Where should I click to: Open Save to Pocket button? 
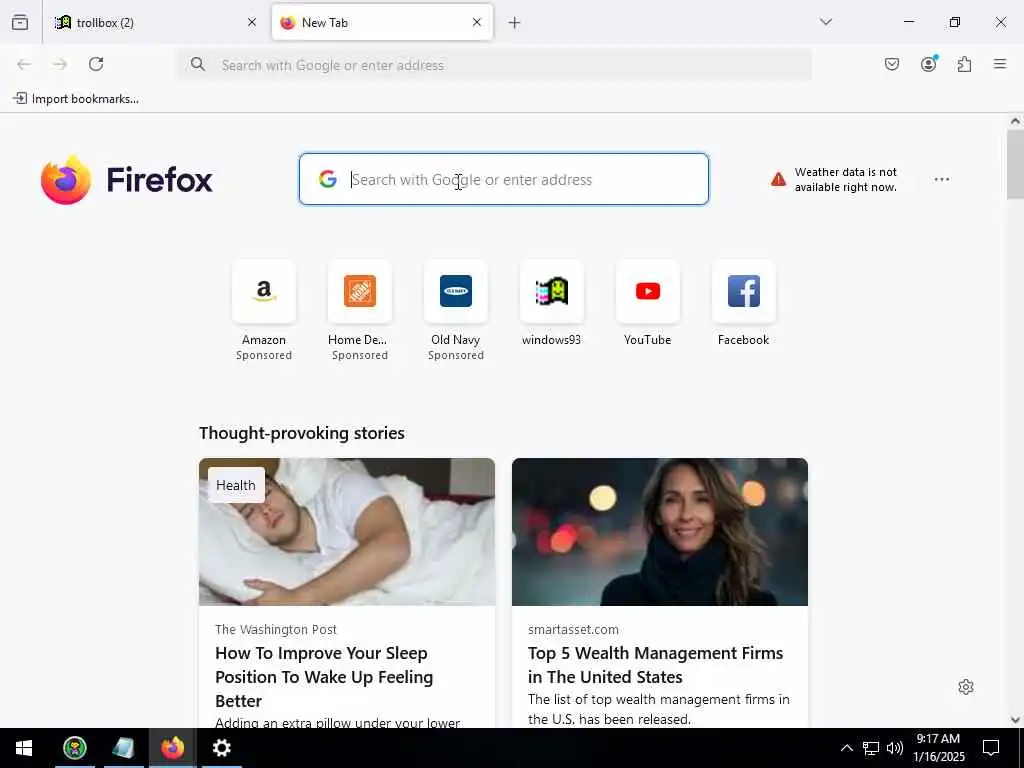click(x=892, y=64)
